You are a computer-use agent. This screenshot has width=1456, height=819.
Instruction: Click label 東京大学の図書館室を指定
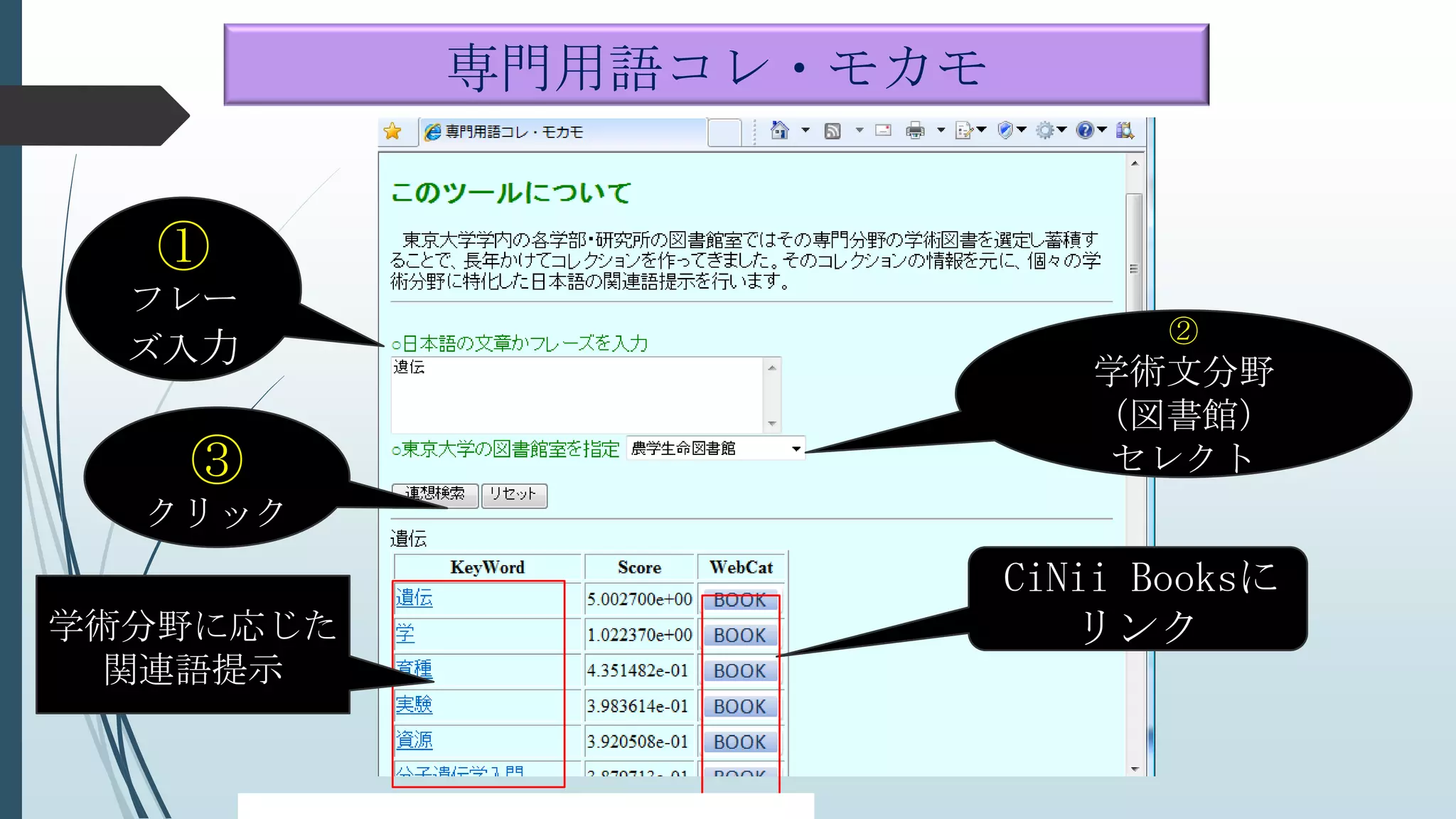[x=510, y=449]
